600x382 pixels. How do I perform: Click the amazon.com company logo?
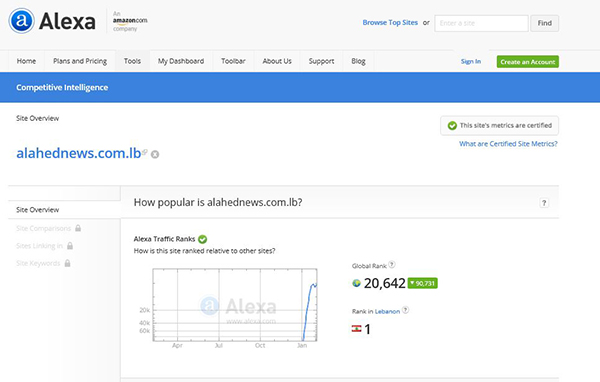(130, 21)
